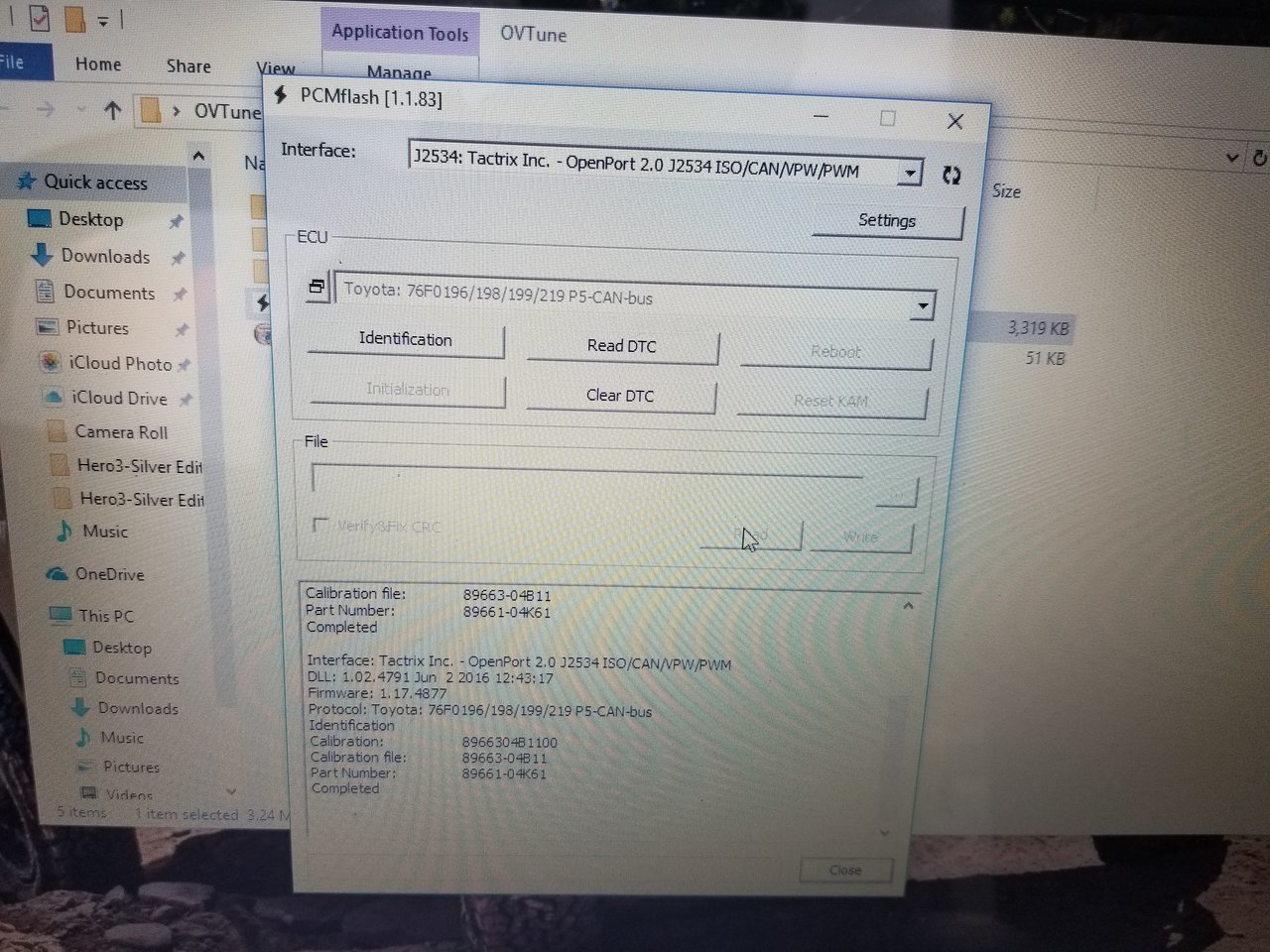This screenshot has height=952, width=1270.
Task: Minimize the PCMflash window
Action: pyautogui.click(x=822, y=116)
